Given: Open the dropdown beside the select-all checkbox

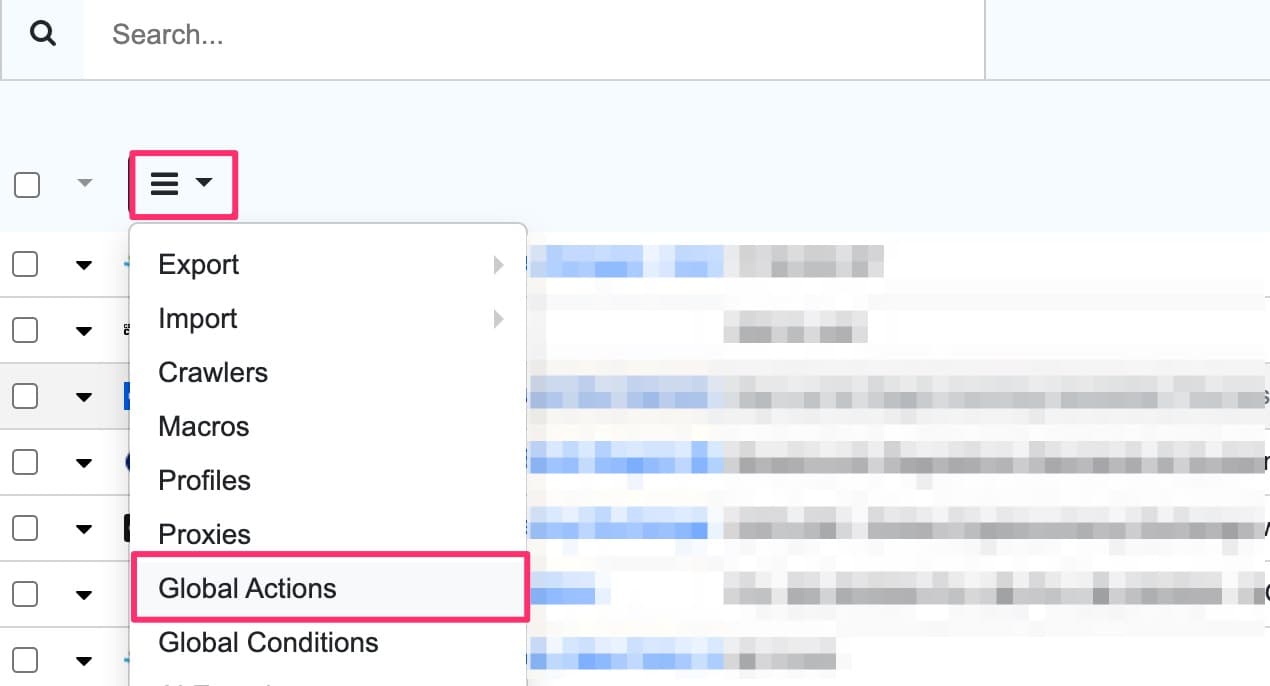Looking at the screenshot, I should coord(85,183).
